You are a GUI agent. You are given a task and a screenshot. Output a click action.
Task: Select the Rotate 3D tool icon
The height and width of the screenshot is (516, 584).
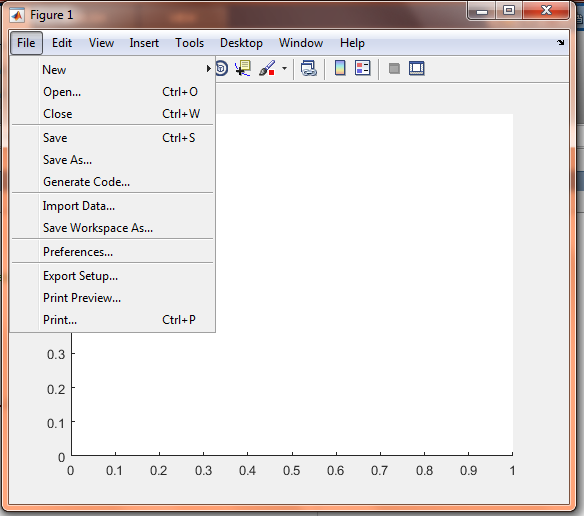coord(222,69)
